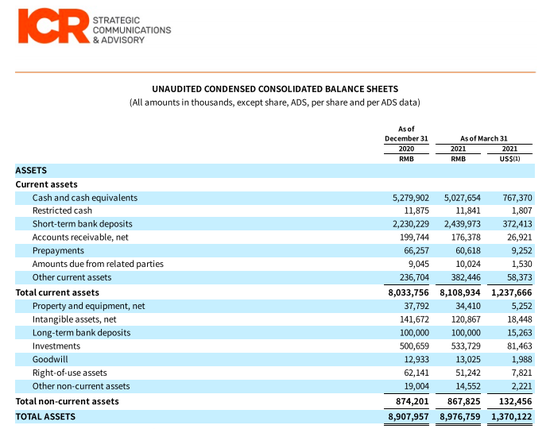Click the TOTAL ASSETS value 1,370,122
The image size is (550, 429).
pos(511,417)
